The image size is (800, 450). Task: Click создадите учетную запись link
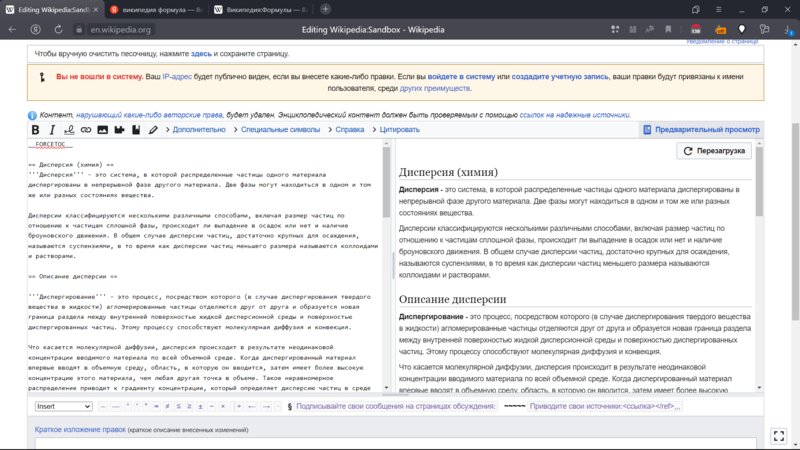pos(560,77)
